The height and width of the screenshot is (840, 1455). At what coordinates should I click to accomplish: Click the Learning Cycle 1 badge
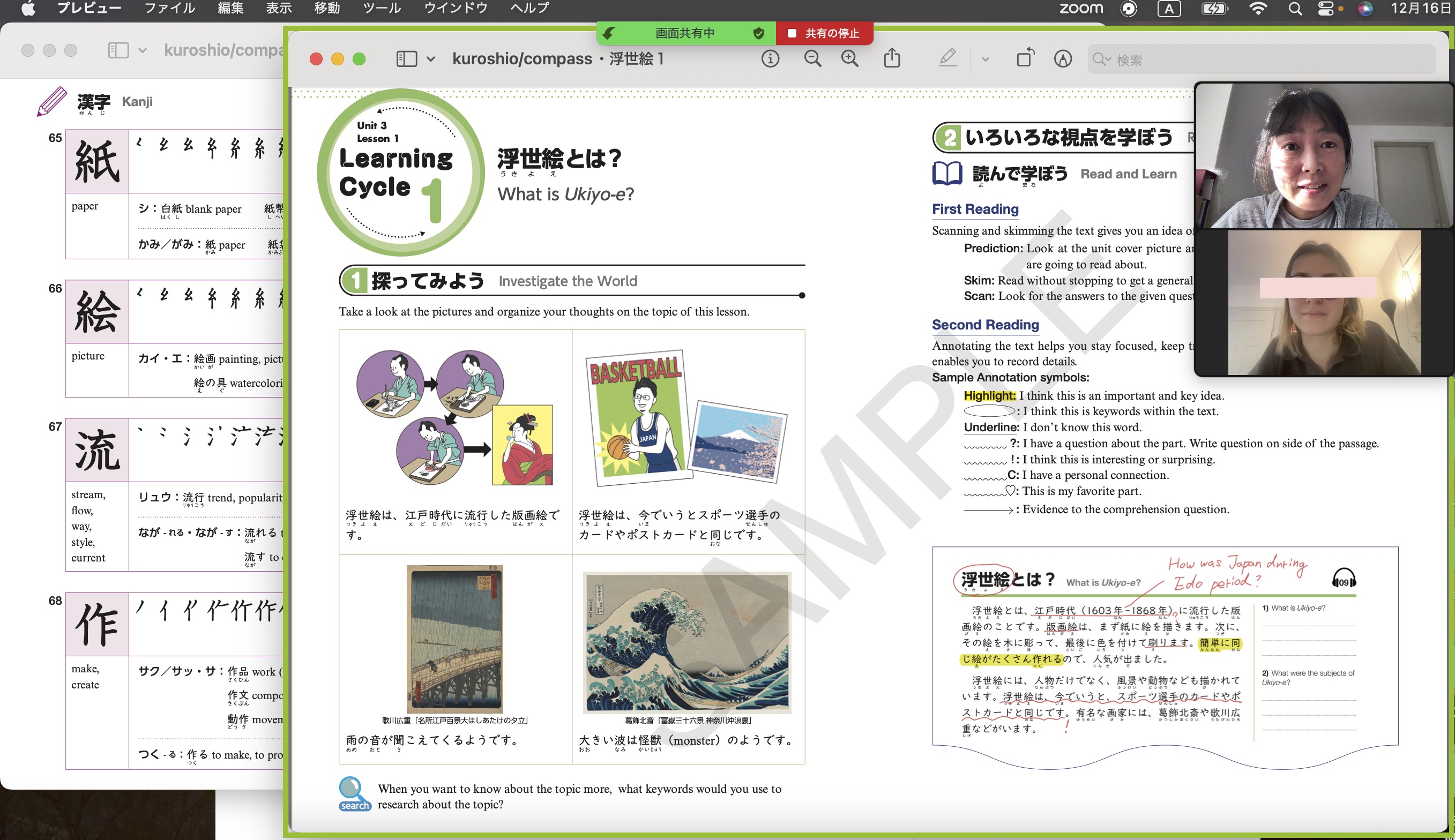click(400, 172)
